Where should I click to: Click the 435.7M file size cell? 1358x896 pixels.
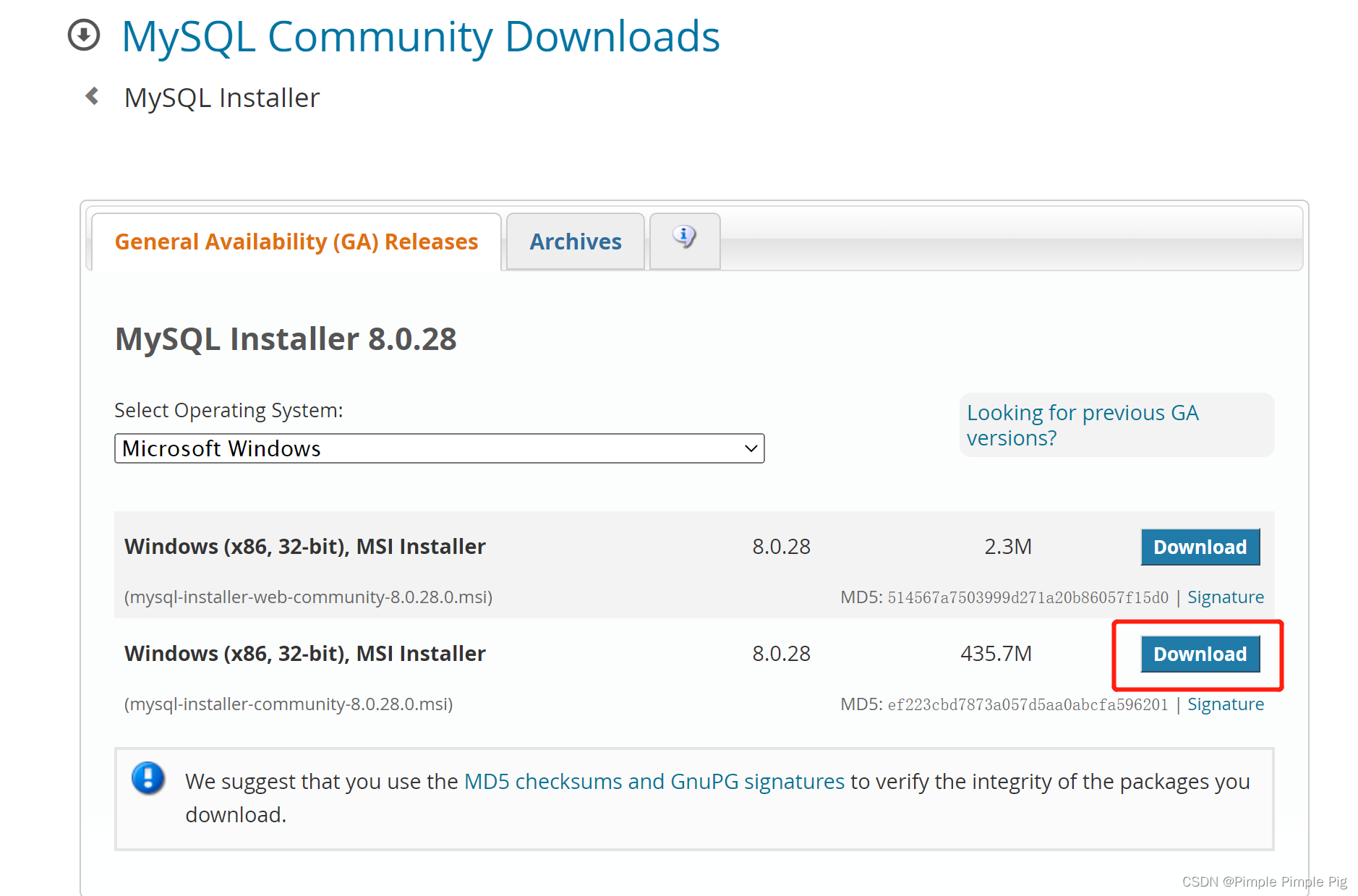pyautogui.click(x=996, y=654)
